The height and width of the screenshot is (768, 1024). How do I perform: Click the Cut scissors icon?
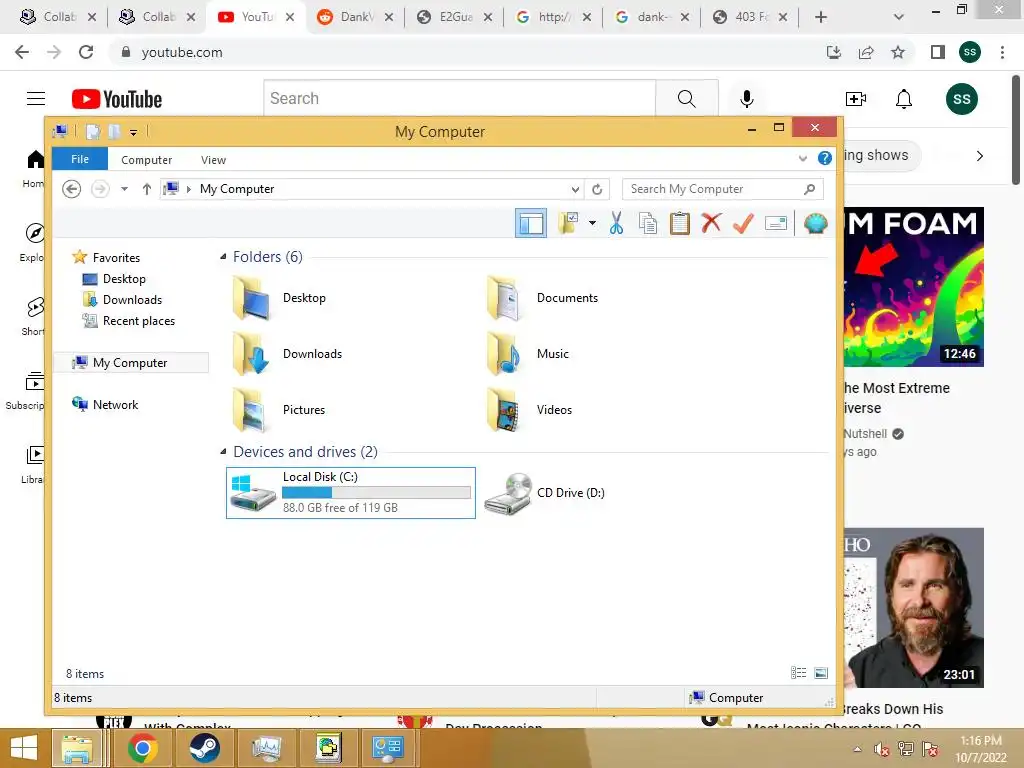tap(616, 223)
